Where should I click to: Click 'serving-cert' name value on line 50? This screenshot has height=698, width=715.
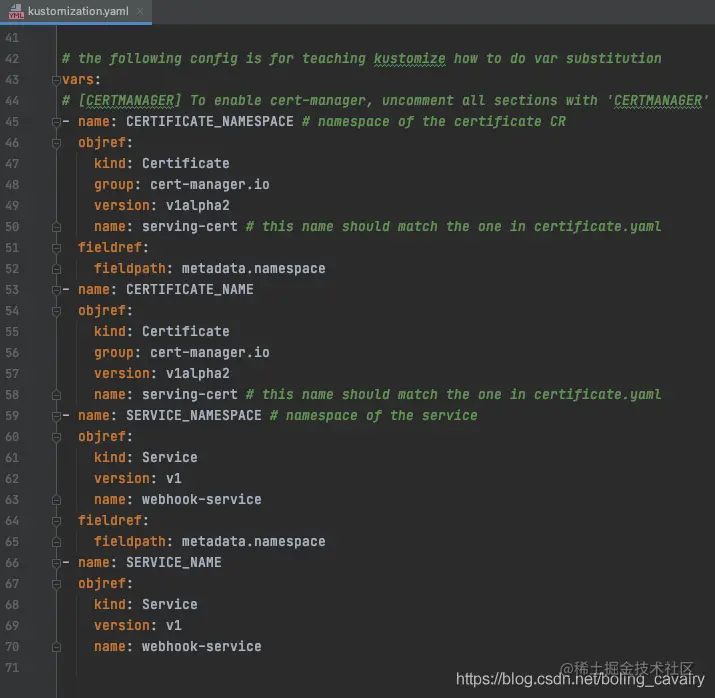pyautogui.click(x=190, y=227)
